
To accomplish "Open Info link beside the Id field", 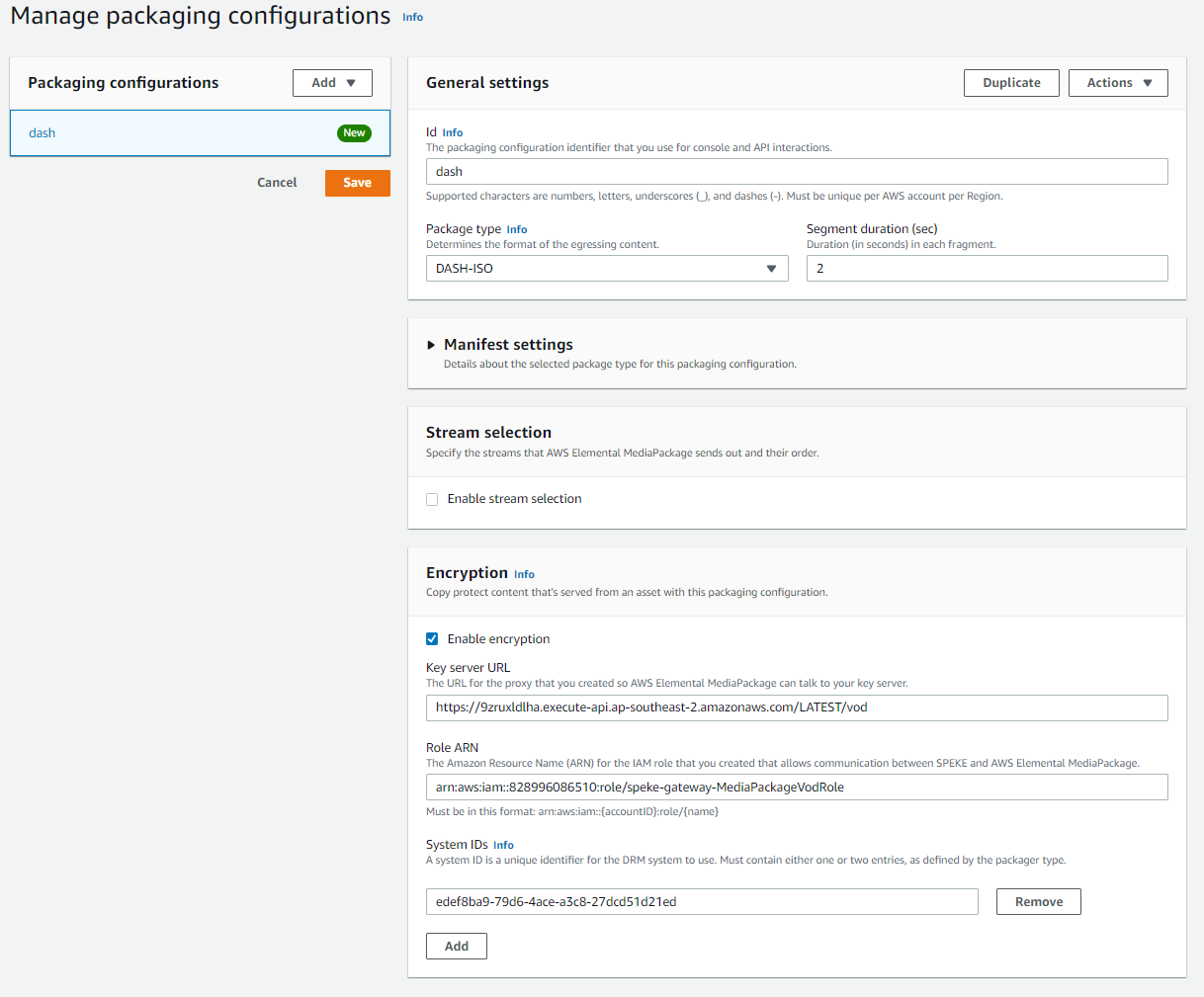I will (x=455, y=132).
